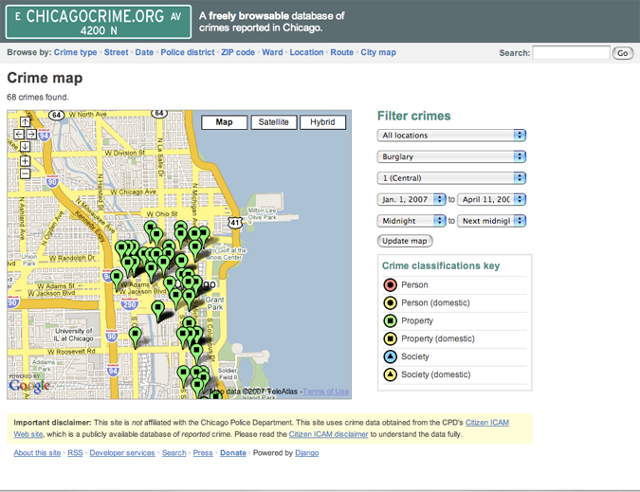
Task: Click the map pan down arrow
Action: [25, 145]
